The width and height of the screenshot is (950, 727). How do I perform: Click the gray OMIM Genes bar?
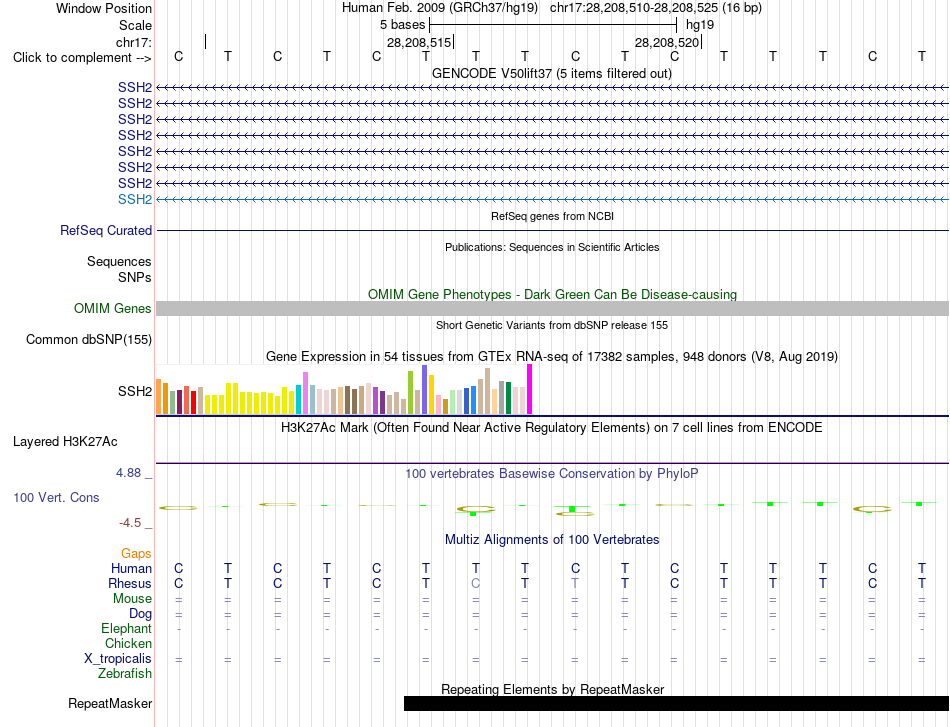click(x=552, y=308)
